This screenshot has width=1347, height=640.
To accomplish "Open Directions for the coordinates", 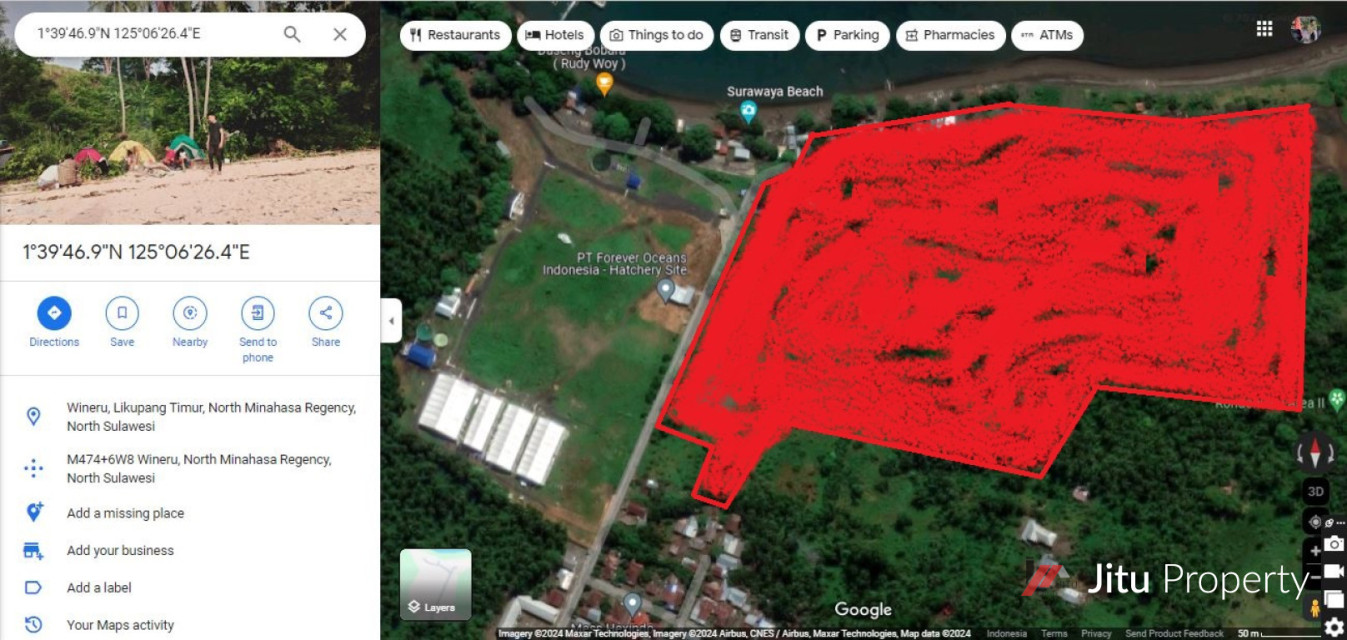I will point(54,322).
